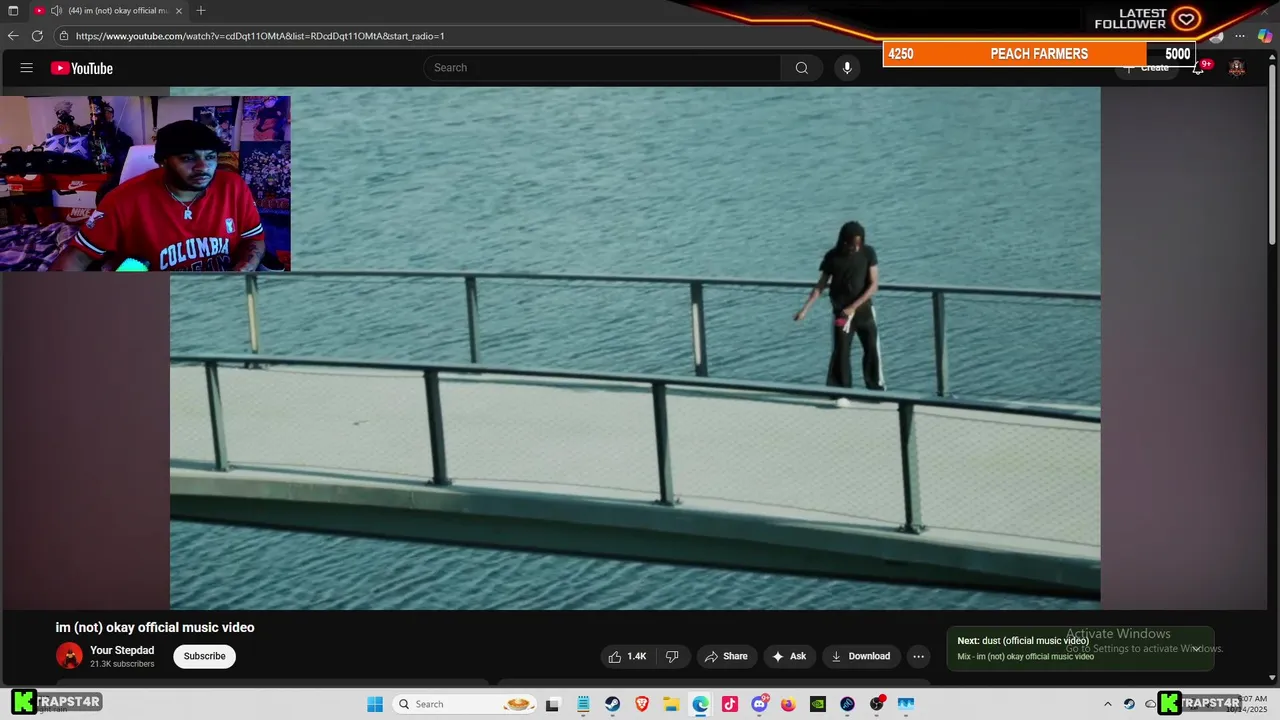Click the '21.3K subscribers' text
The height and width of the screenshot is (720, 1280).
pos(122,664)
